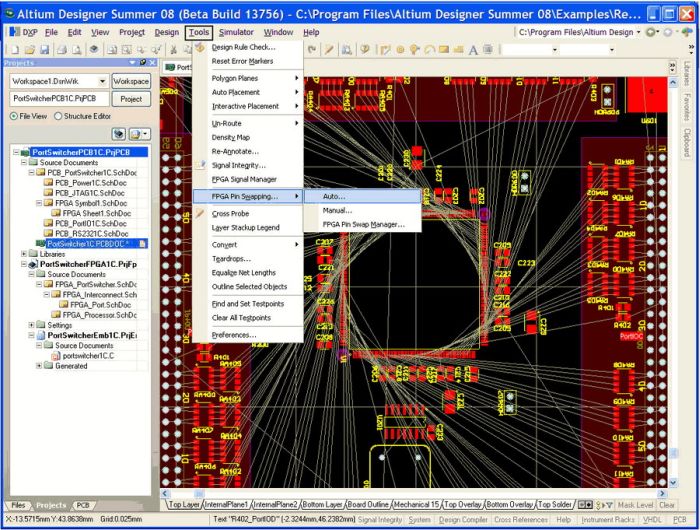Click the Workspace button
The height and width of the screenshot is (530, 700).
pyautogui.click(x=131, y=81)
